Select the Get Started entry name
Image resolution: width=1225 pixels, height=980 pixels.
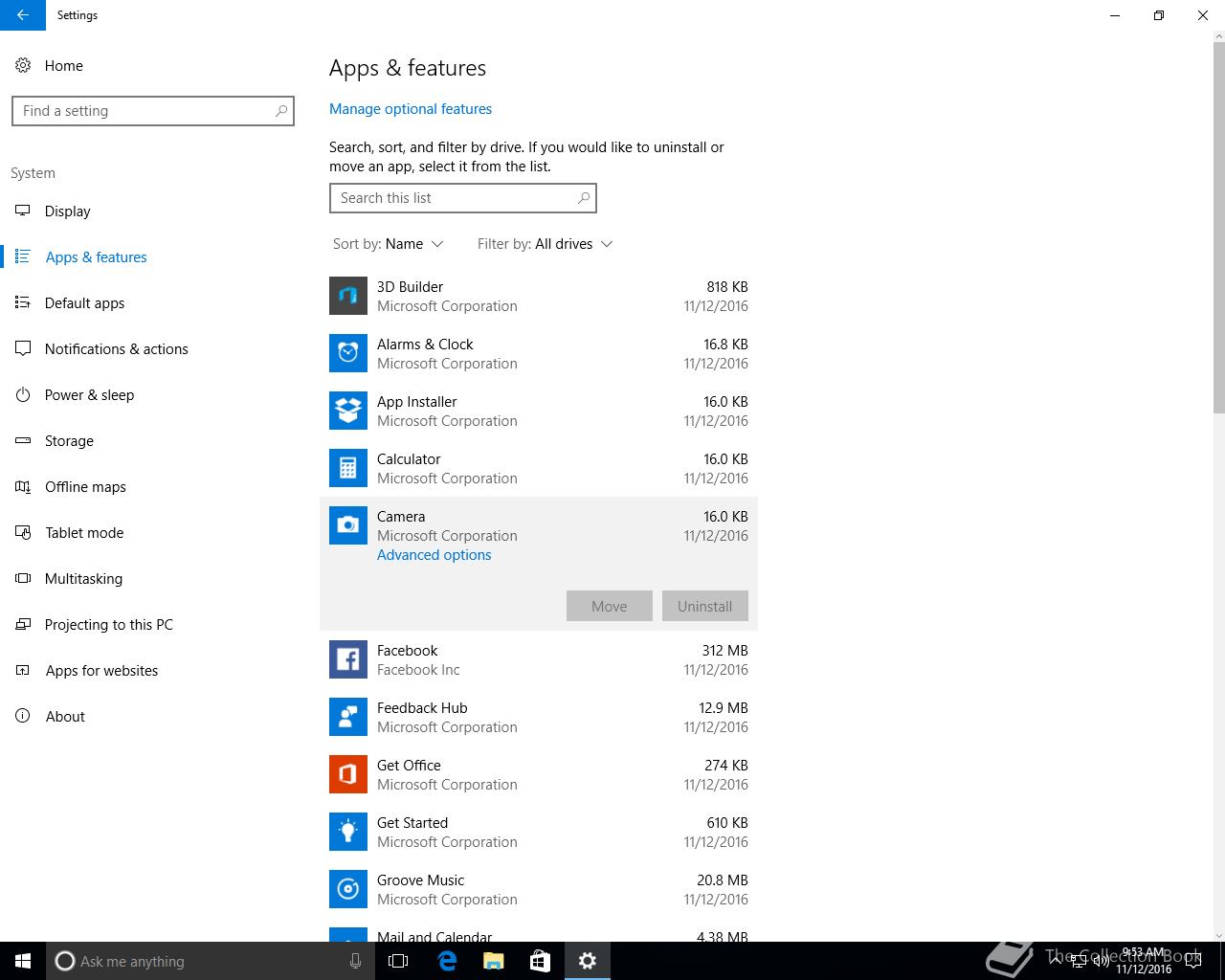click(412, 823)
